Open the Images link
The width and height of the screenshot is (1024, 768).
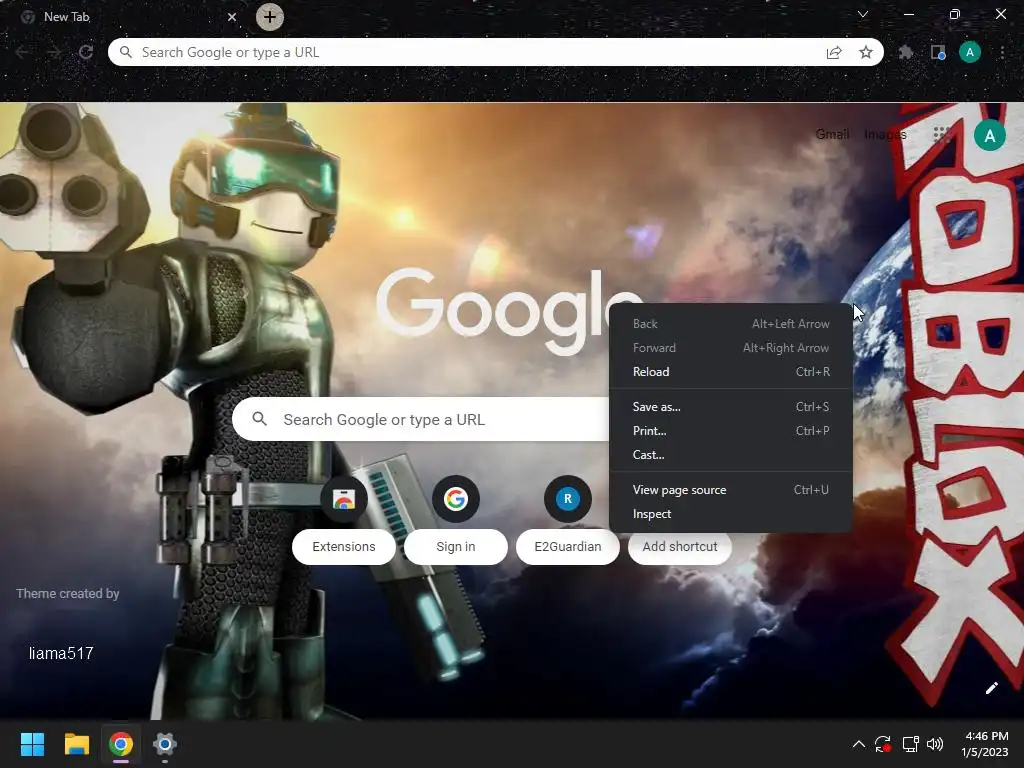pyautogui.click(x=885, y=134)
